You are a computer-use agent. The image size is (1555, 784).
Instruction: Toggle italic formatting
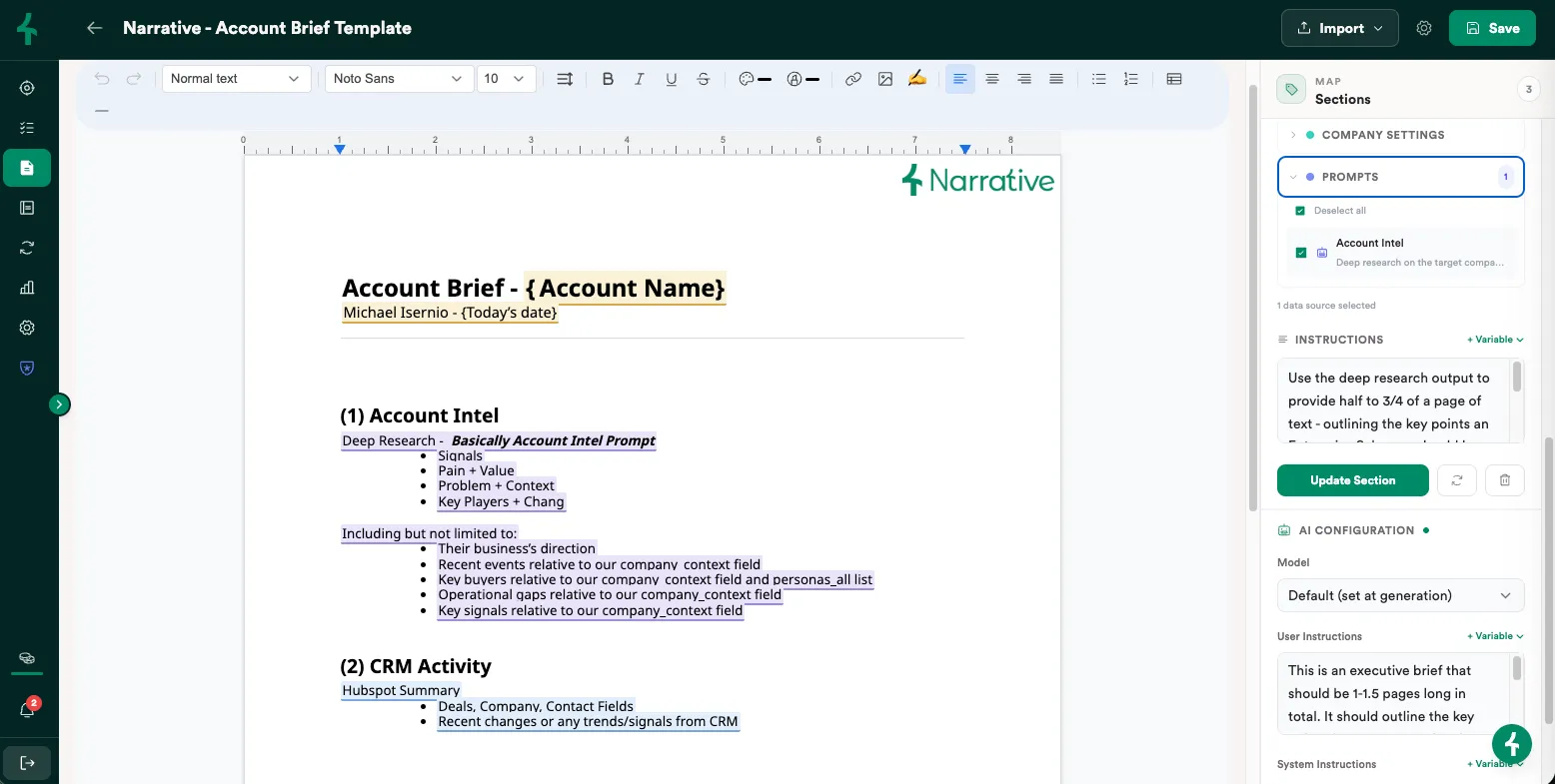tap(640, 79)
